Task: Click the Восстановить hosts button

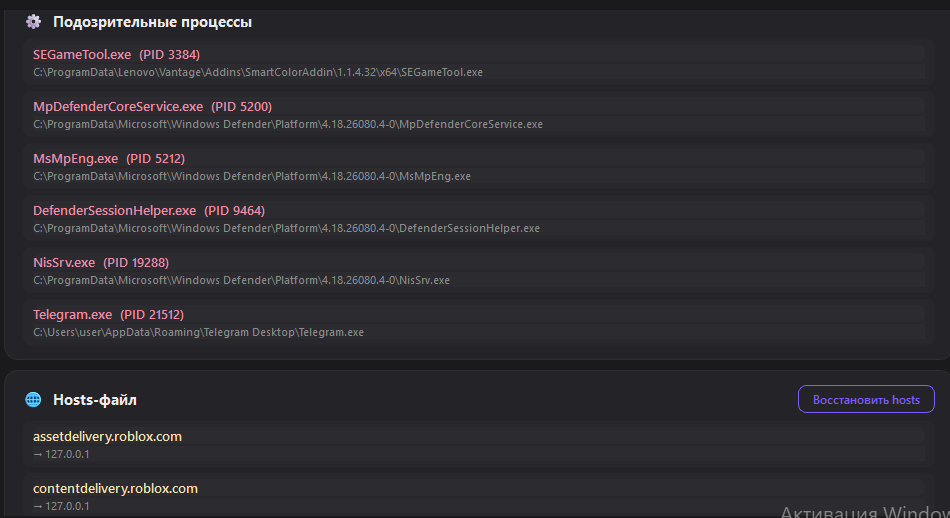Action: coord(866,399)
